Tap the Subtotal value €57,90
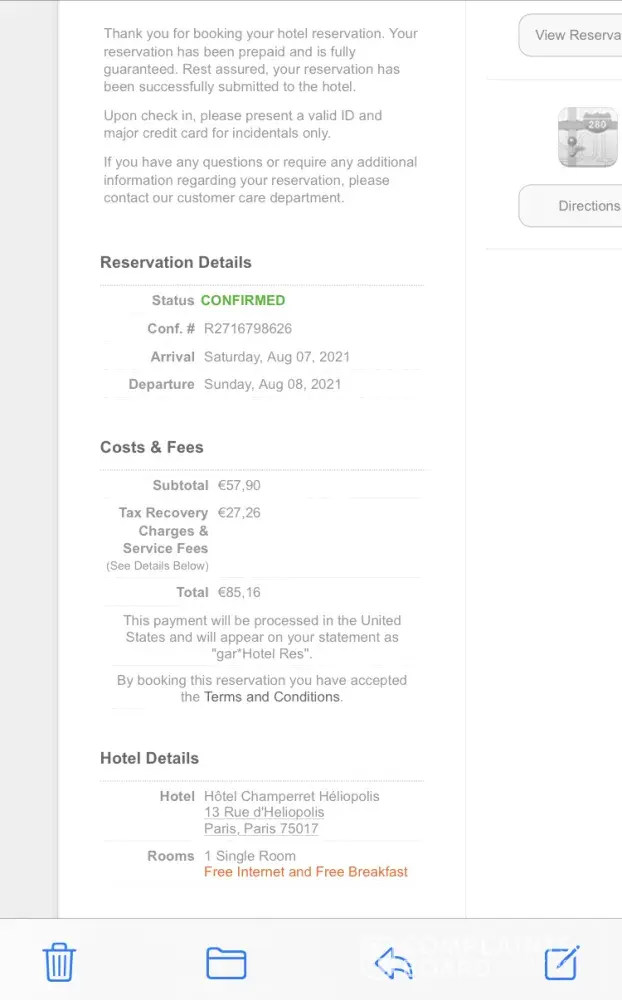The image size is (622, 1000). (239, 486)
